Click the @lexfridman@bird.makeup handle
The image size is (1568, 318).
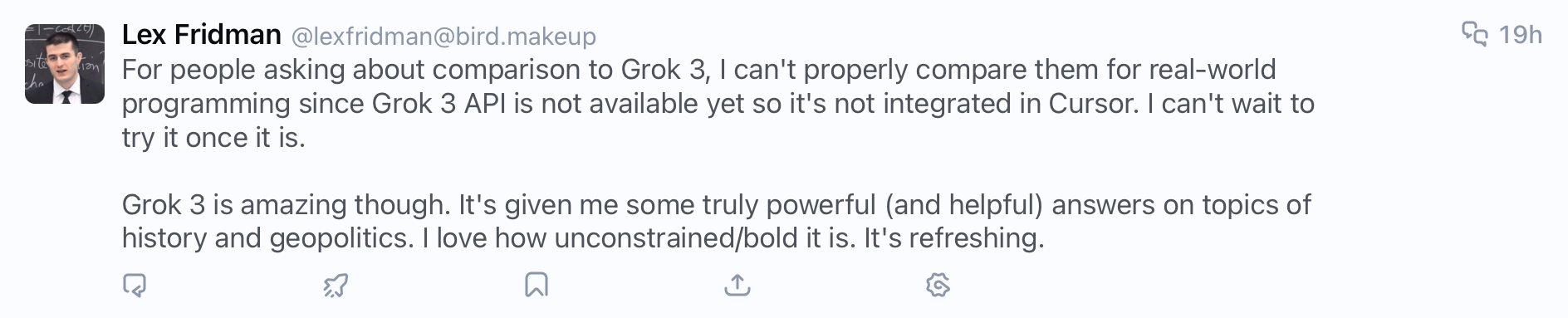443,37
